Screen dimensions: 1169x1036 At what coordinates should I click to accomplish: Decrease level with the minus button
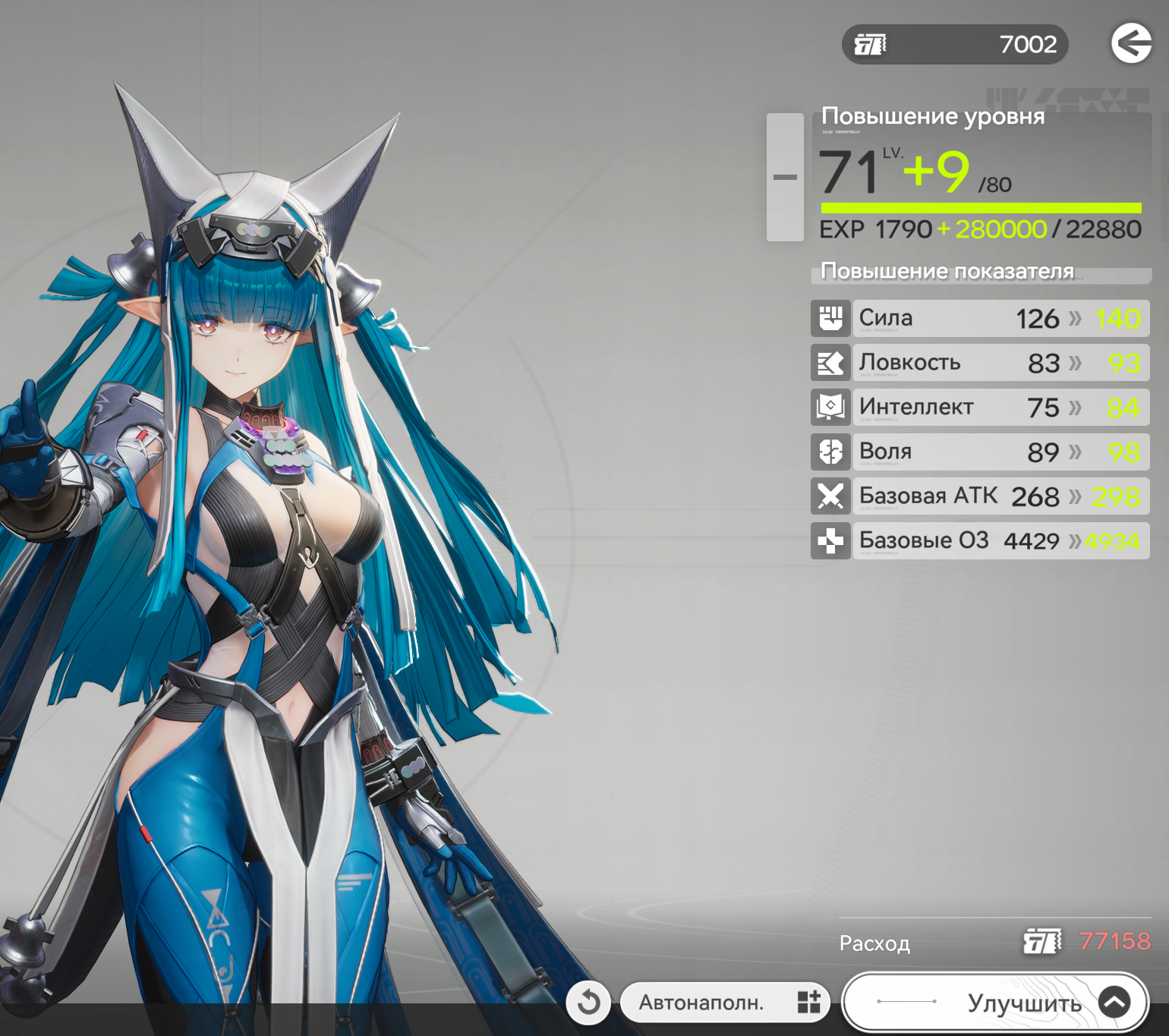785,178
